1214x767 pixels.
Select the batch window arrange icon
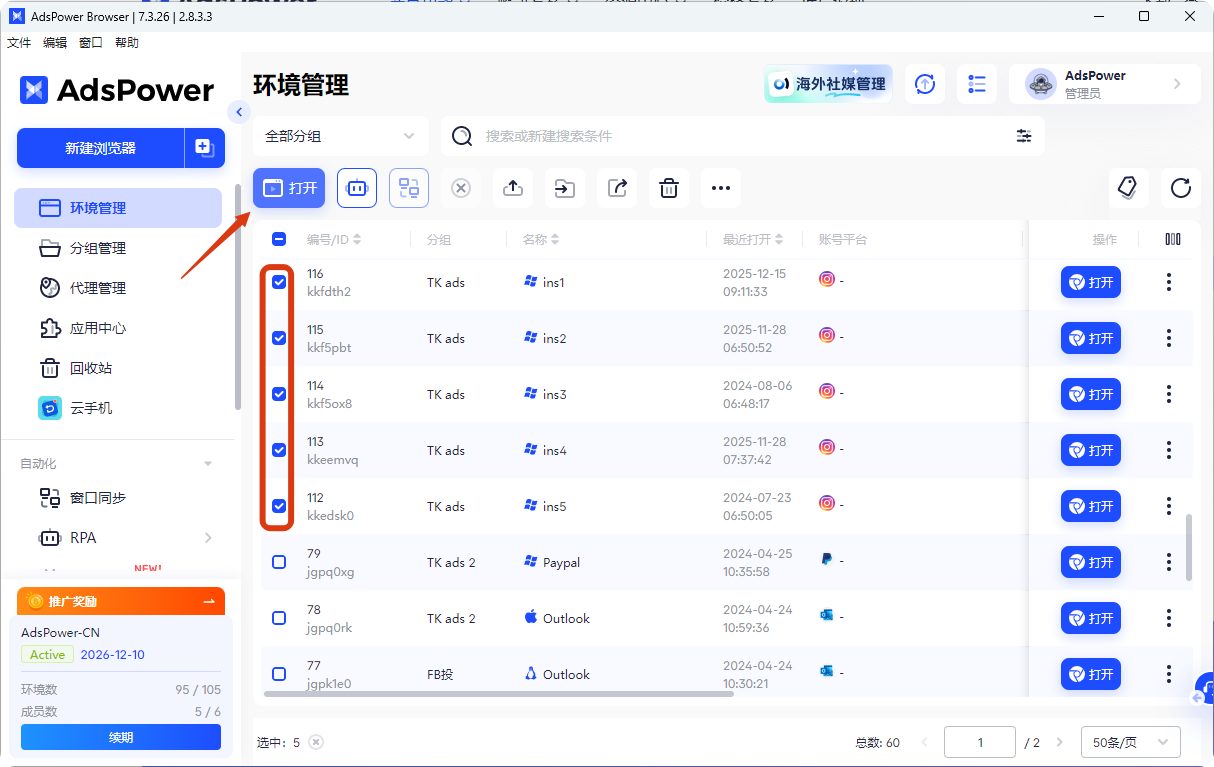(x=409, y=188)
